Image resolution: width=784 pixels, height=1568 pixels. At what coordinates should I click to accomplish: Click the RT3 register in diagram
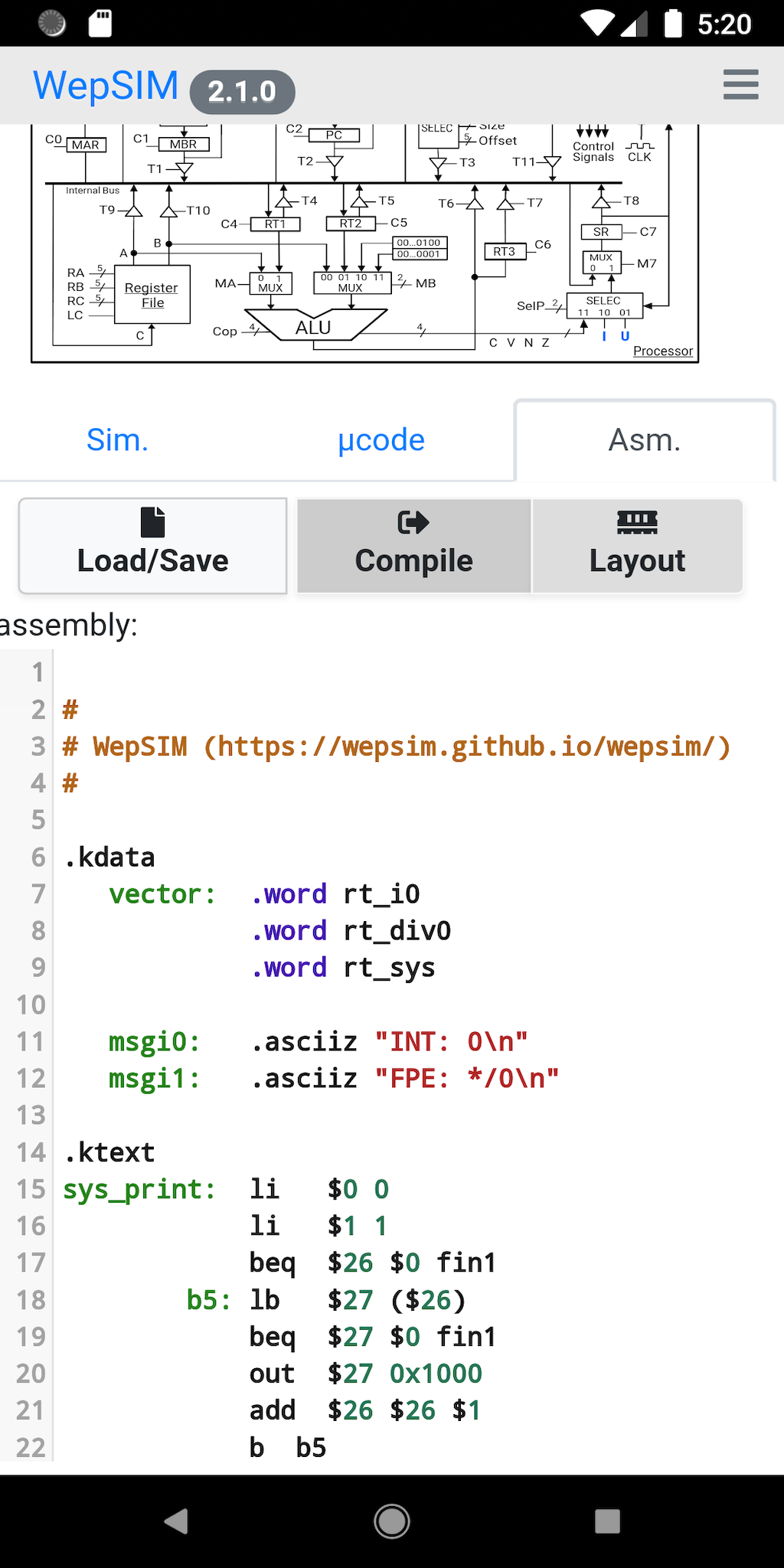(x=505, y=251)
